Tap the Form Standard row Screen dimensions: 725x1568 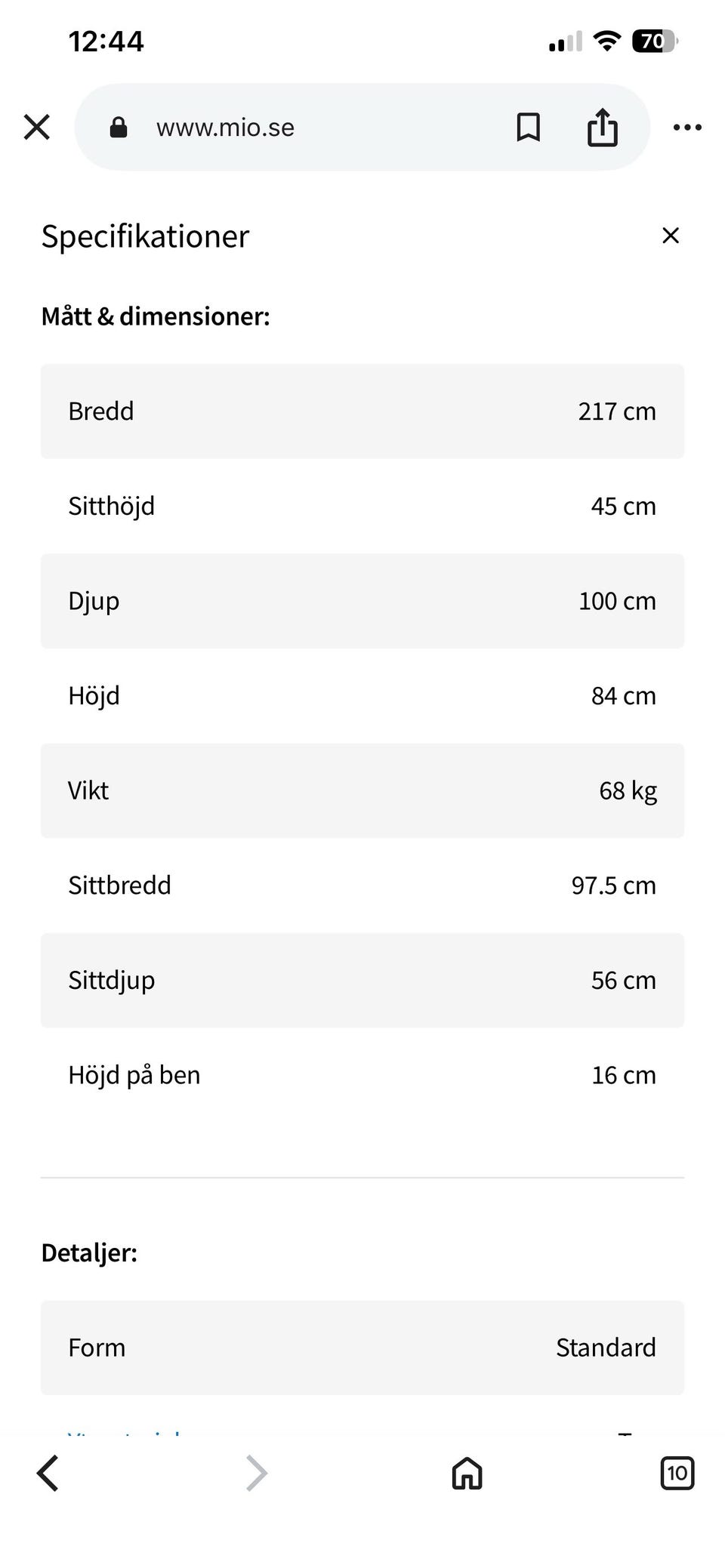click(x=362, y=1348)
